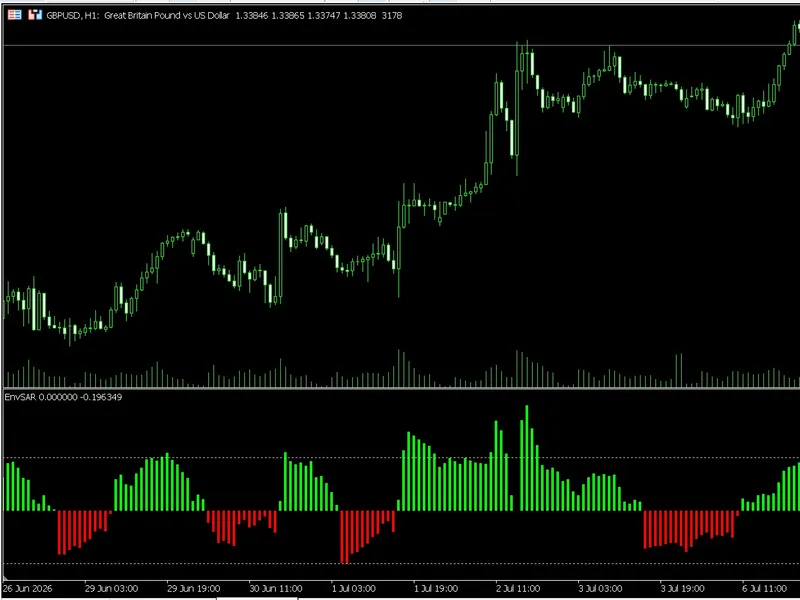Click the 30 Jun 11:00 time label
Image resolution: width=800 pixels, height=600 pixels.
(x=276, y=589)
